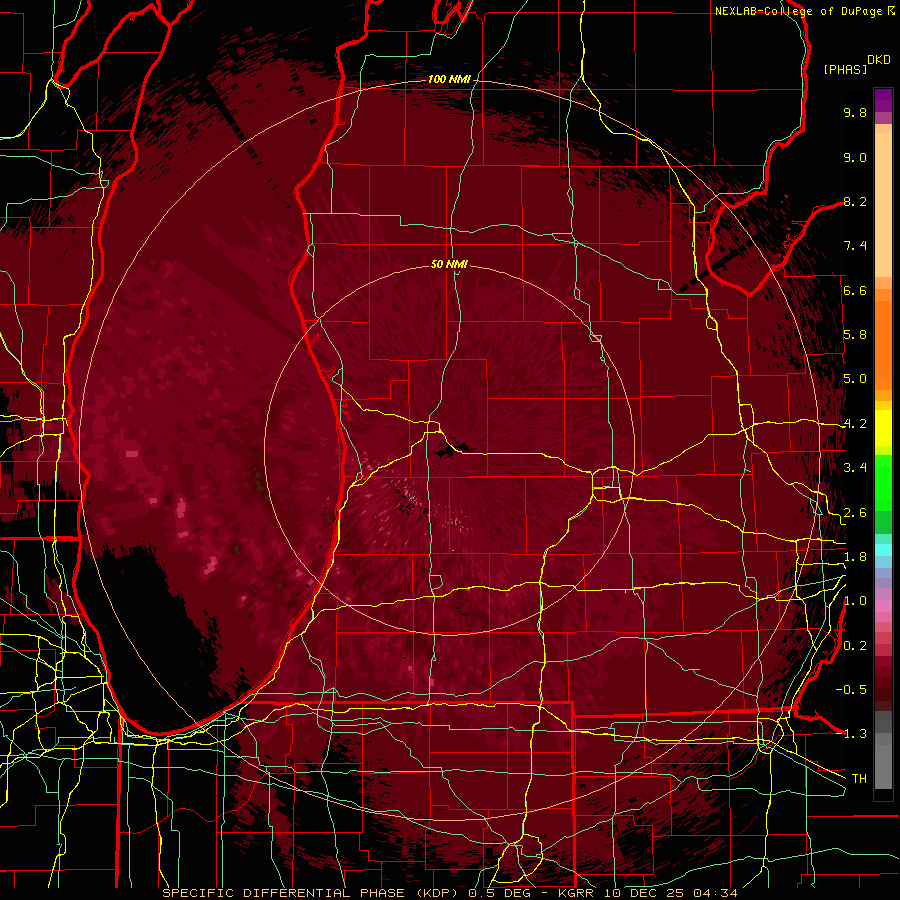Click the 2.6 scale value
This screenshot has height=900, width=900.
[855, 513]
